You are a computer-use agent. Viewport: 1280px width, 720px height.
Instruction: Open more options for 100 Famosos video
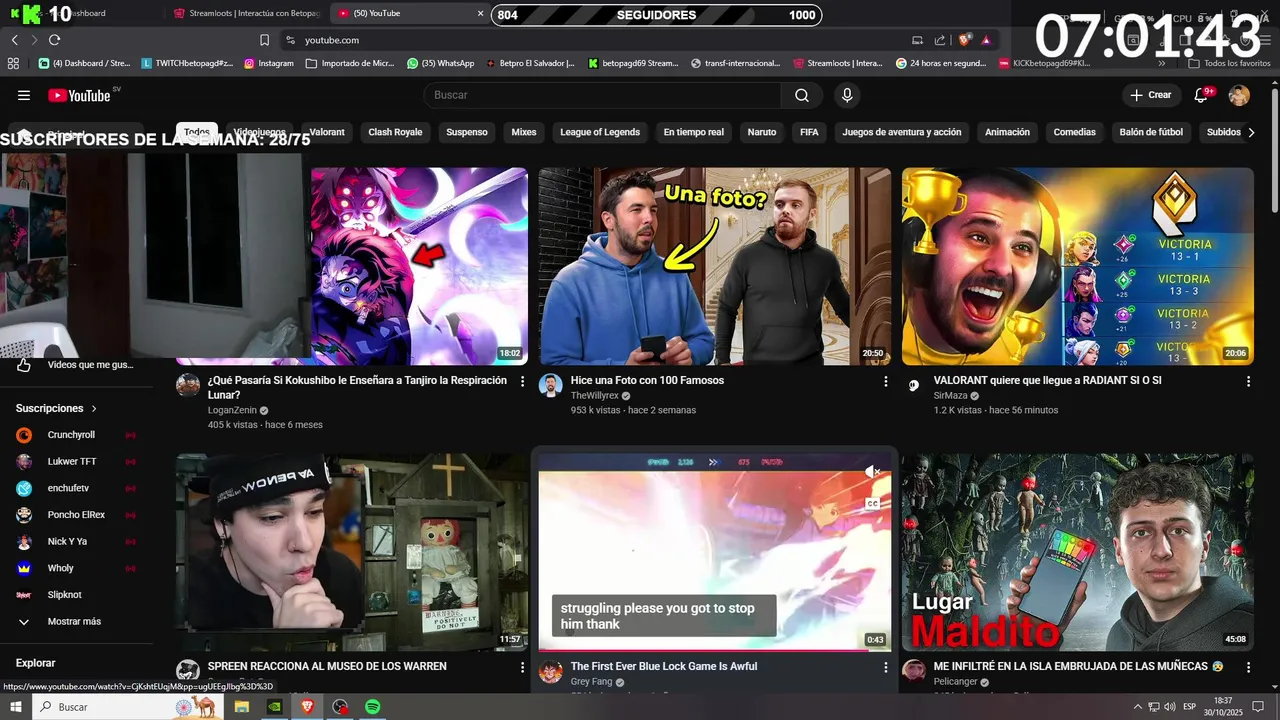click(885, 382)
